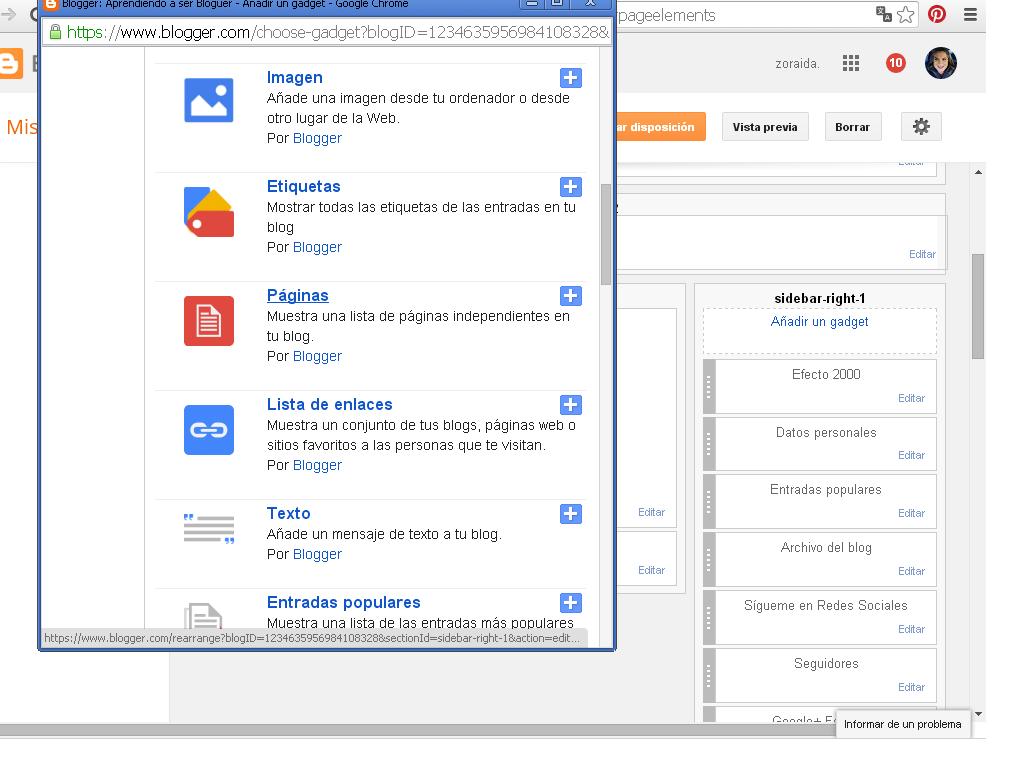Edit the Seguidores gadget
This screenshot has height=768, width=1024.
[912, 688]
